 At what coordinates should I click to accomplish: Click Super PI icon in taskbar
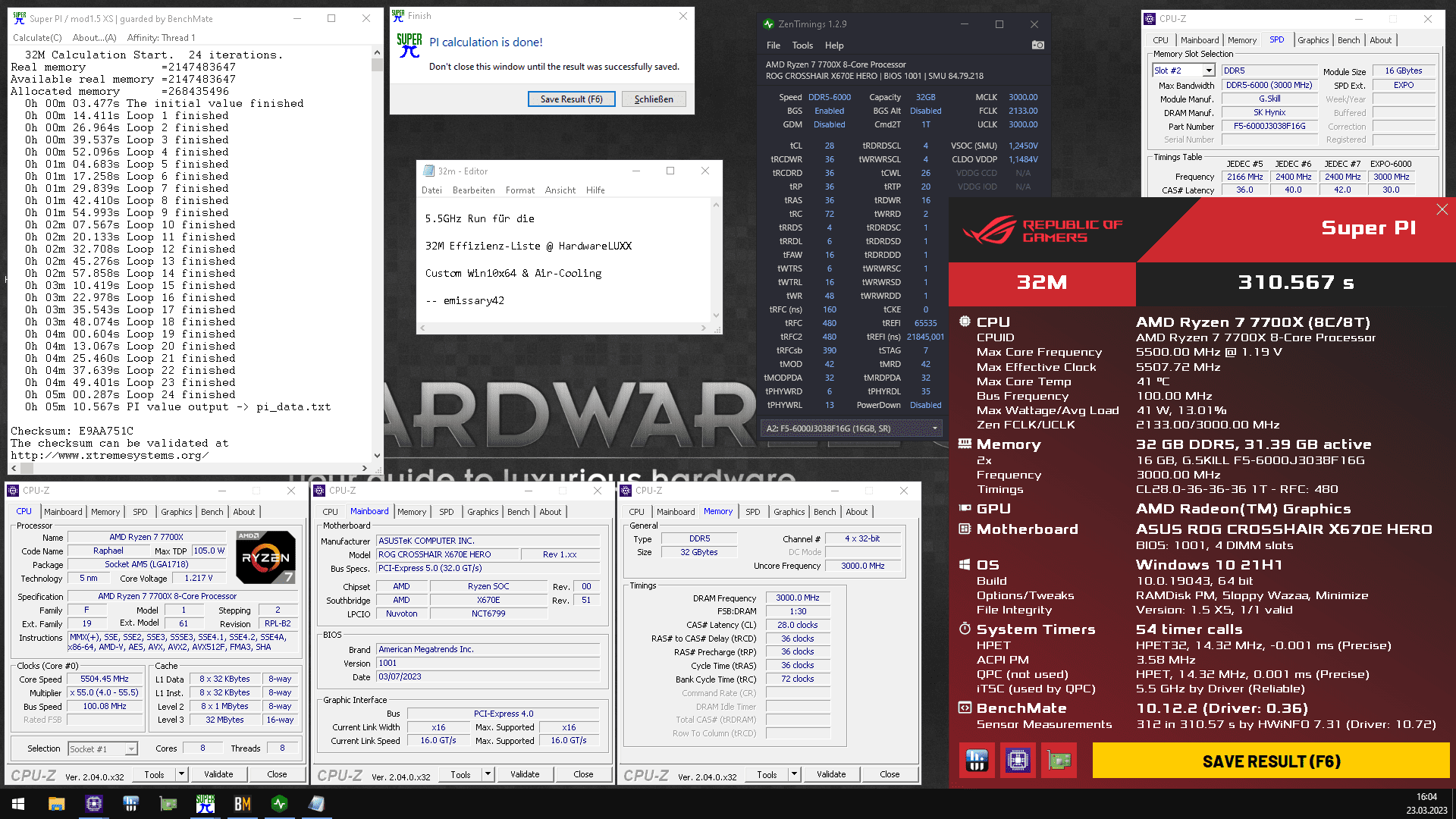pyautogui.click(x=205, y=804)
